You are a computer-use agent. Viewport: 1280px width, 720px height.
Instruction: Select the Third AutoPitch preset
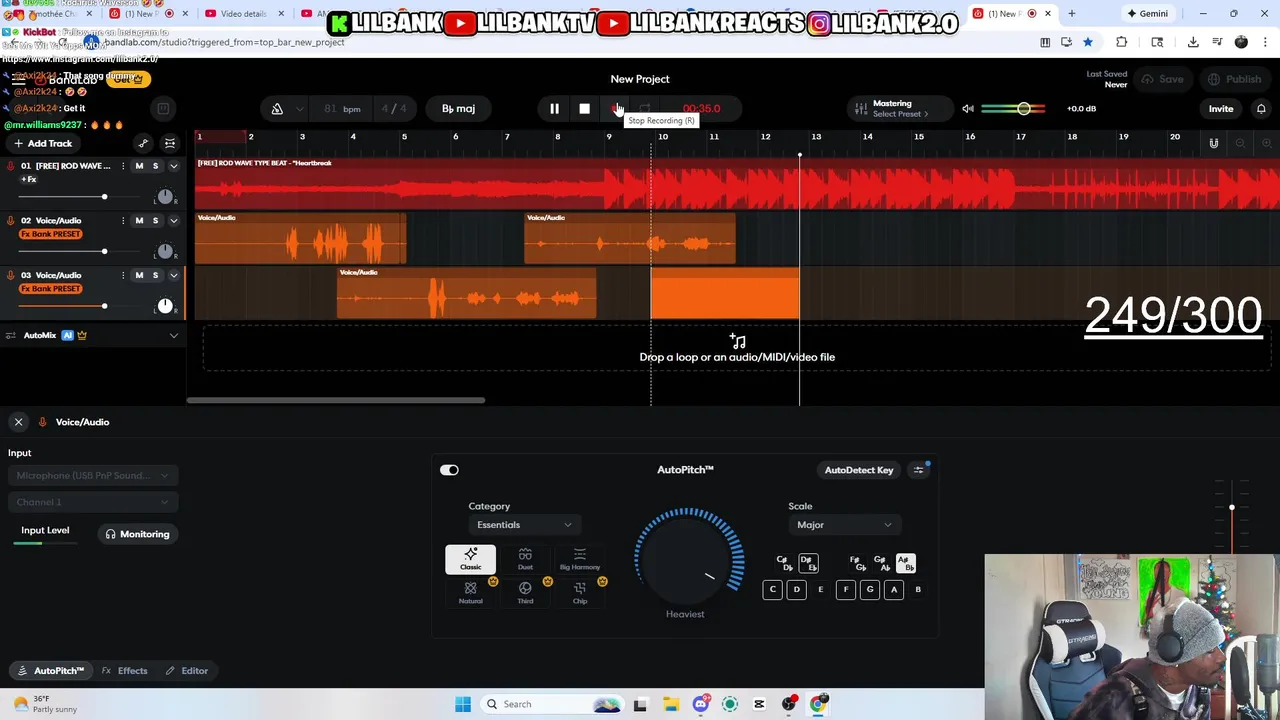(525, 593)
